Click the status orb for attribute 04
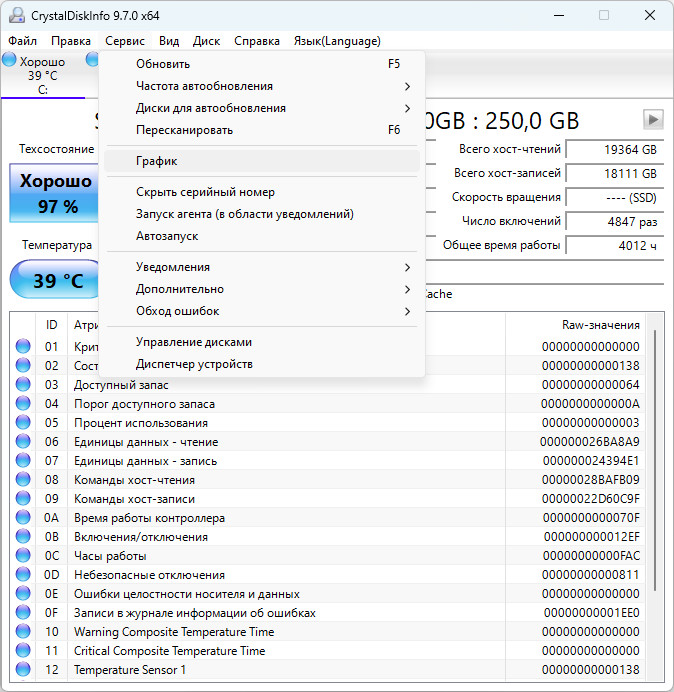This screenshot has width=674, height=692. pos(23,403)
